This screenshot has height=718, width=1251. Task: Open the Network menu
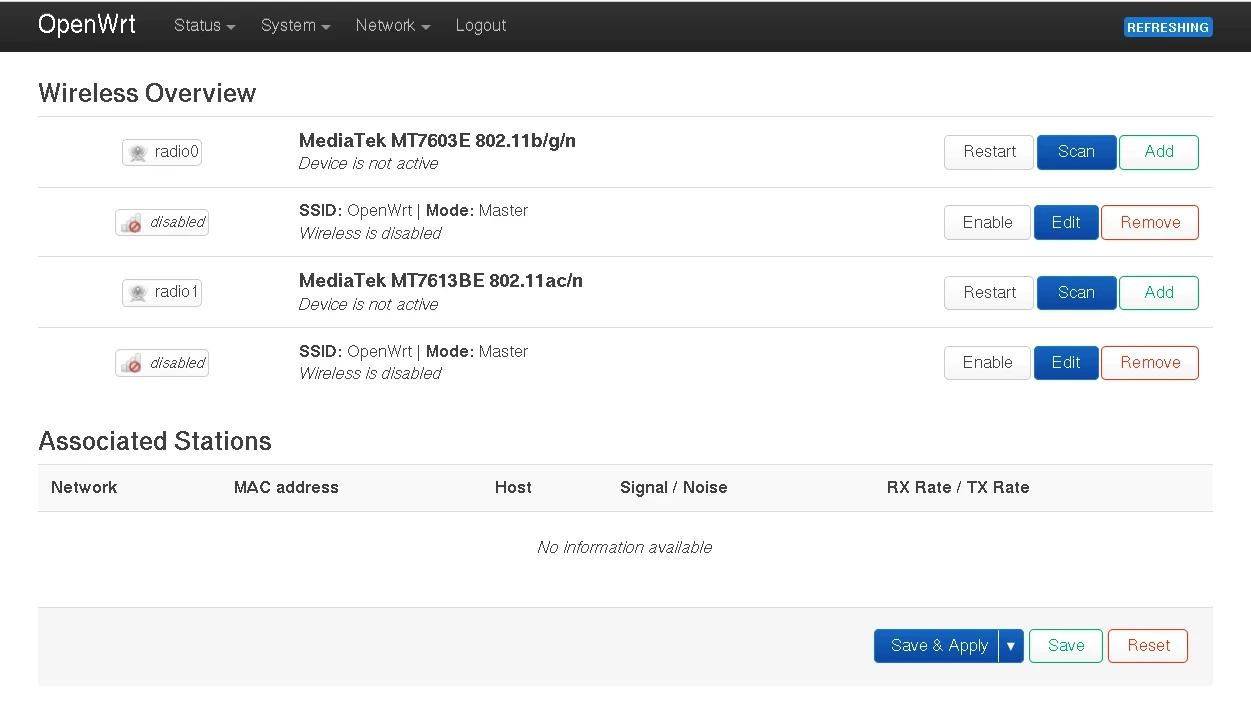pyautogui.click(x=392, y=26)
